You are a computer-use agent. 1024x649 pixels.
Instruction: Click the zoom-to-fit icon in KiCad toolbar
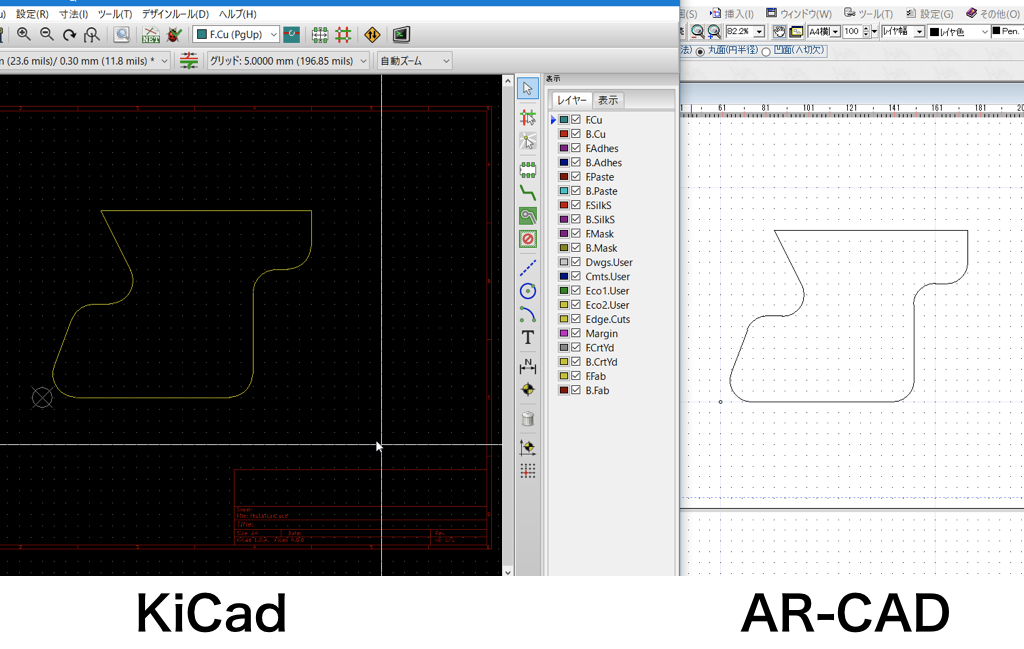tap(92, 34)
